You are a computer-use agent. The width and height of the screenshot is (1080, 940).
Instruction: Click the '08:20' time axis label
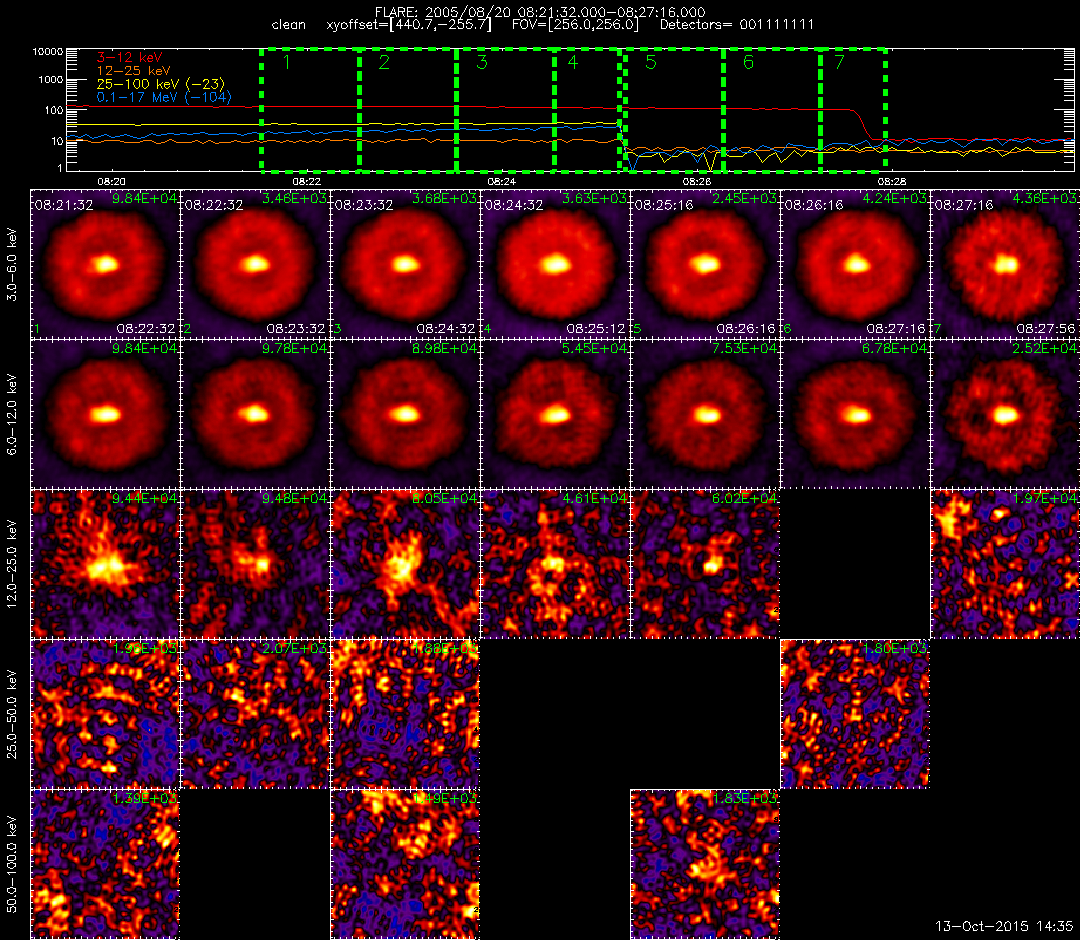pyautogui.click(x=112, y=182)
